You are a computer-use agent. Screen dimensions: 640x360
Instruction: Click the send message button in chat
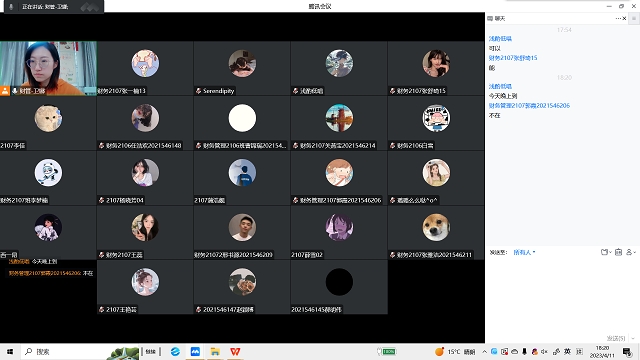click(616, 338)
